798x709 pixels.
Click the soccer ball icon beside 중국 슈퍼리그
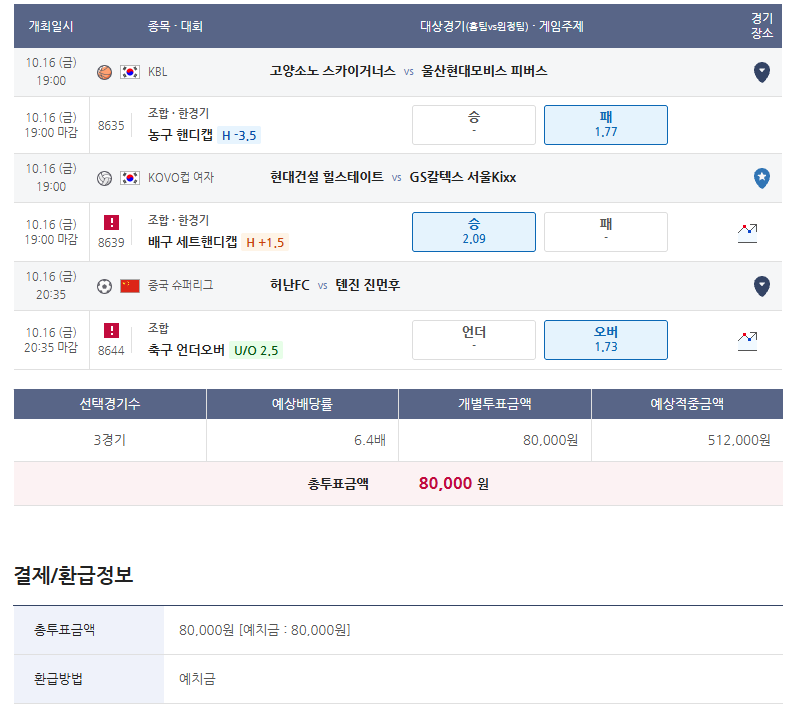[104, 287]
